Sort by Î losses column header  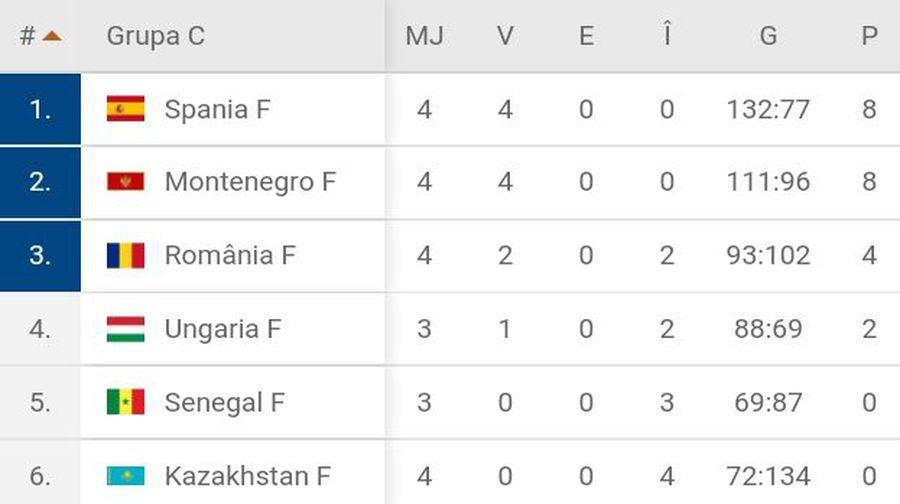667,34
